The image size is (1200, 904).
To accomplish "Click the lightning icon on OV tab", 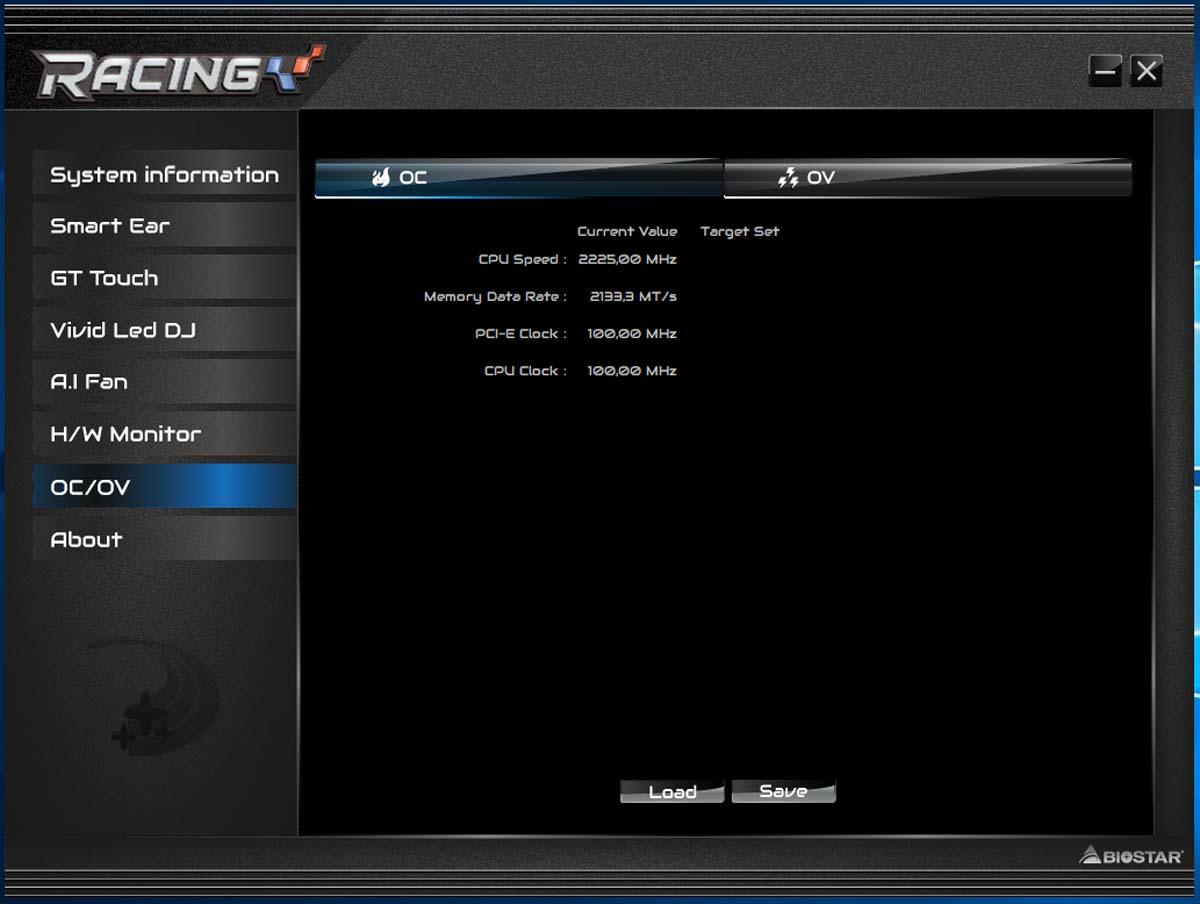I will coord(789,178).
